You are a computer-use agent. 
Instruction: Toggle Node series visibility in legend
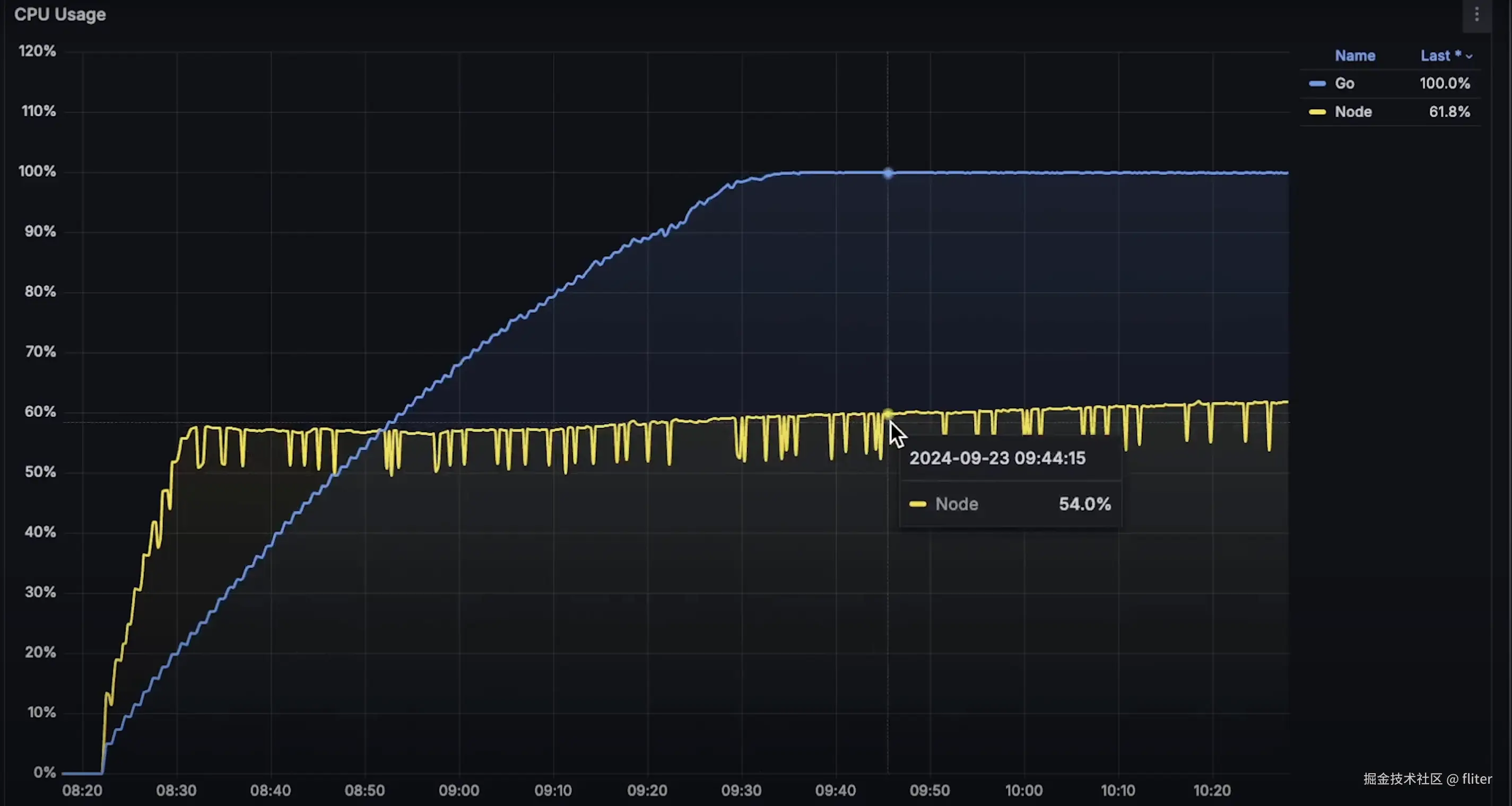pos(1353,112)
